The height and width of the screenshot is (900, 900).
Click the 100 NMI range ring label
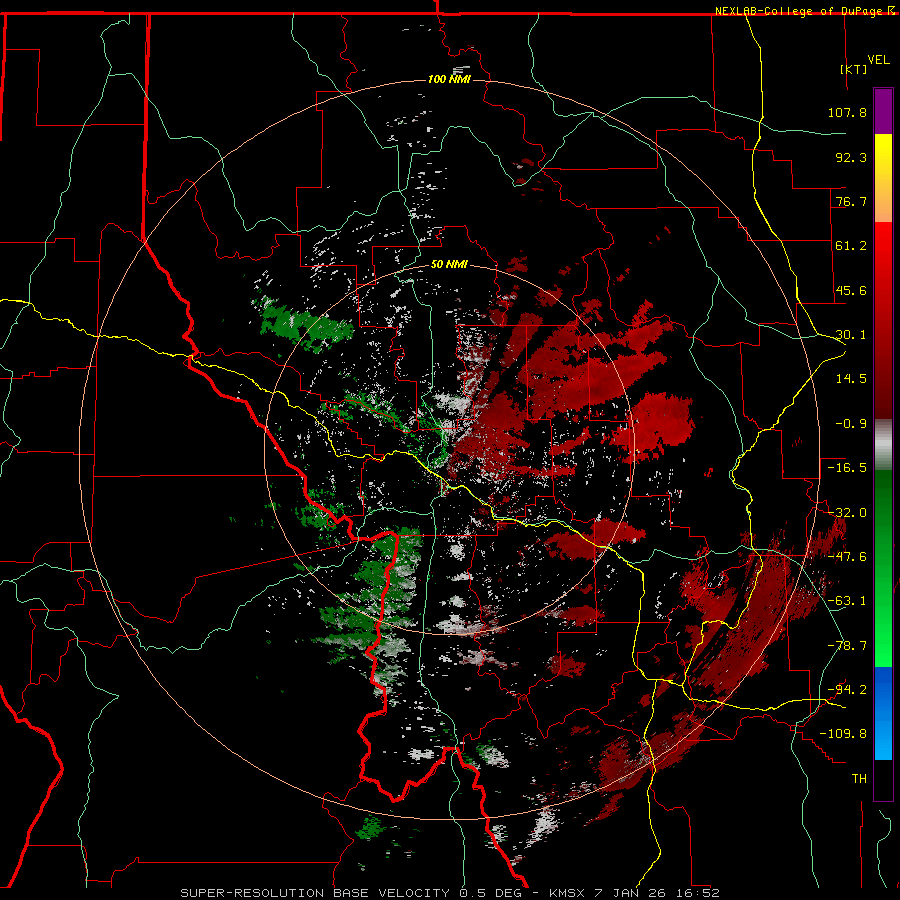click(449, 79)
